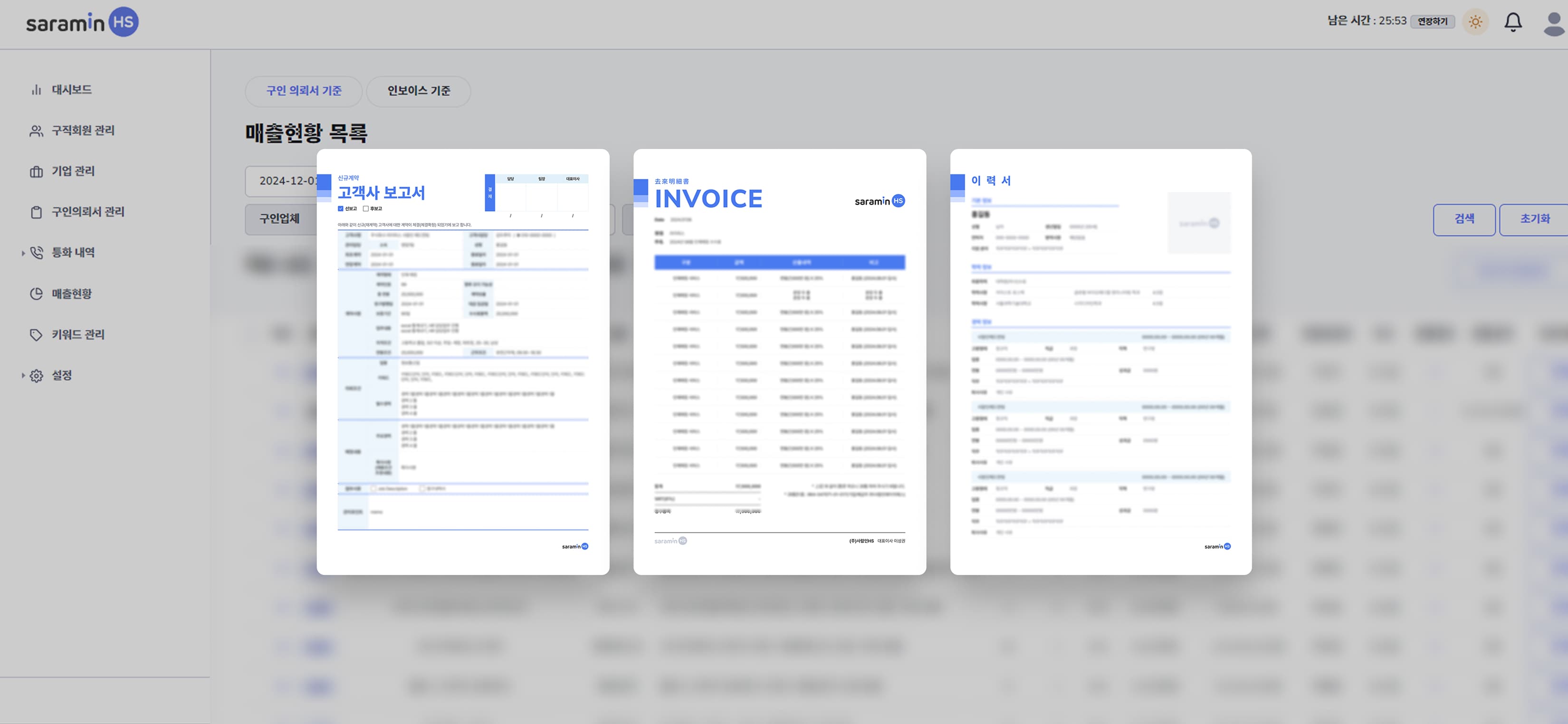The width and height of the screenshot is (1568, 724).
Task: Click the 2024-12-0 date input field
Action: (x=281, y=181)
